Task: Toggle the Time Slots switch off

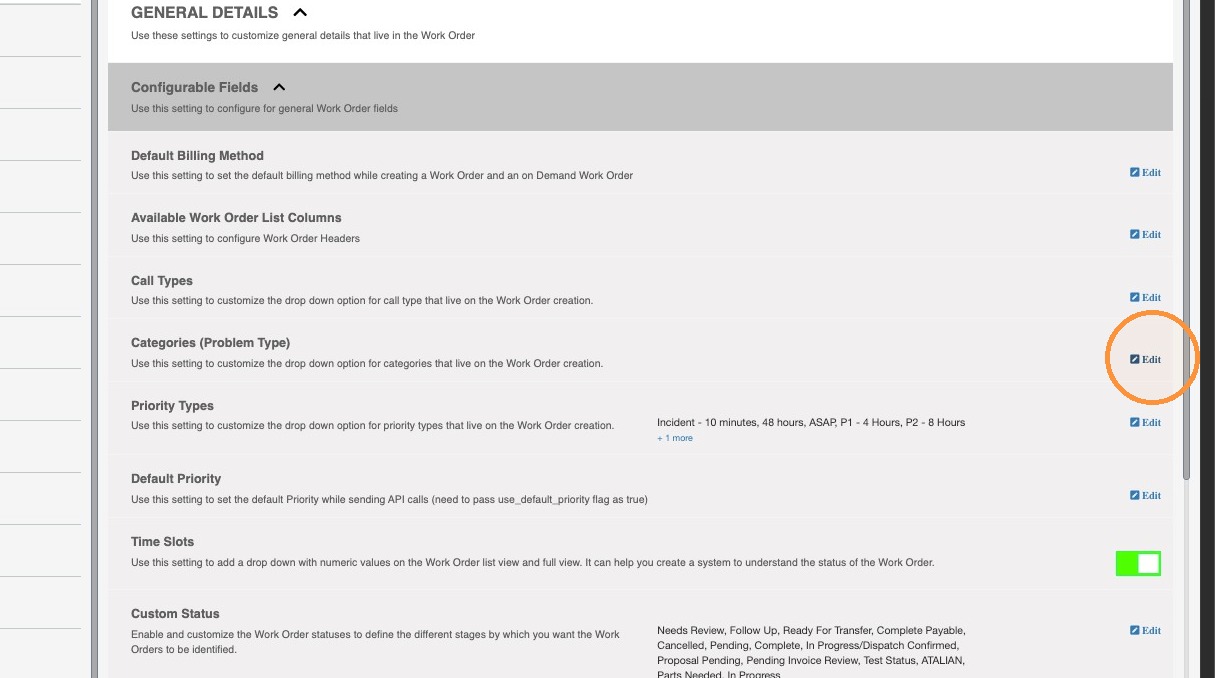Action: pos(1138,563)
